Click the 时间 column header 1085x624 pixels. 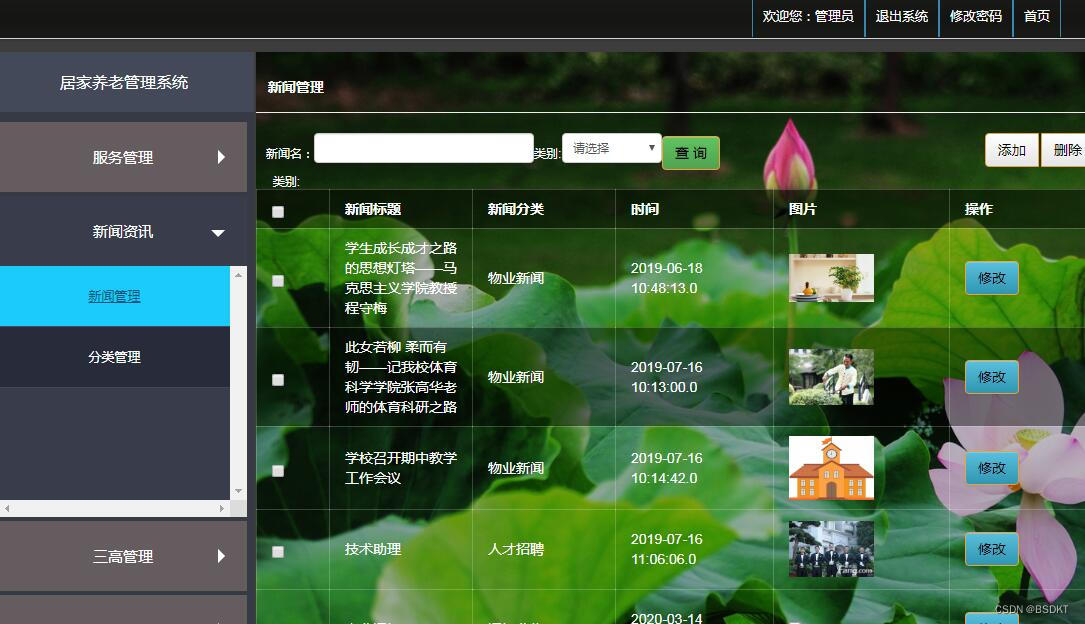point(645,209)
